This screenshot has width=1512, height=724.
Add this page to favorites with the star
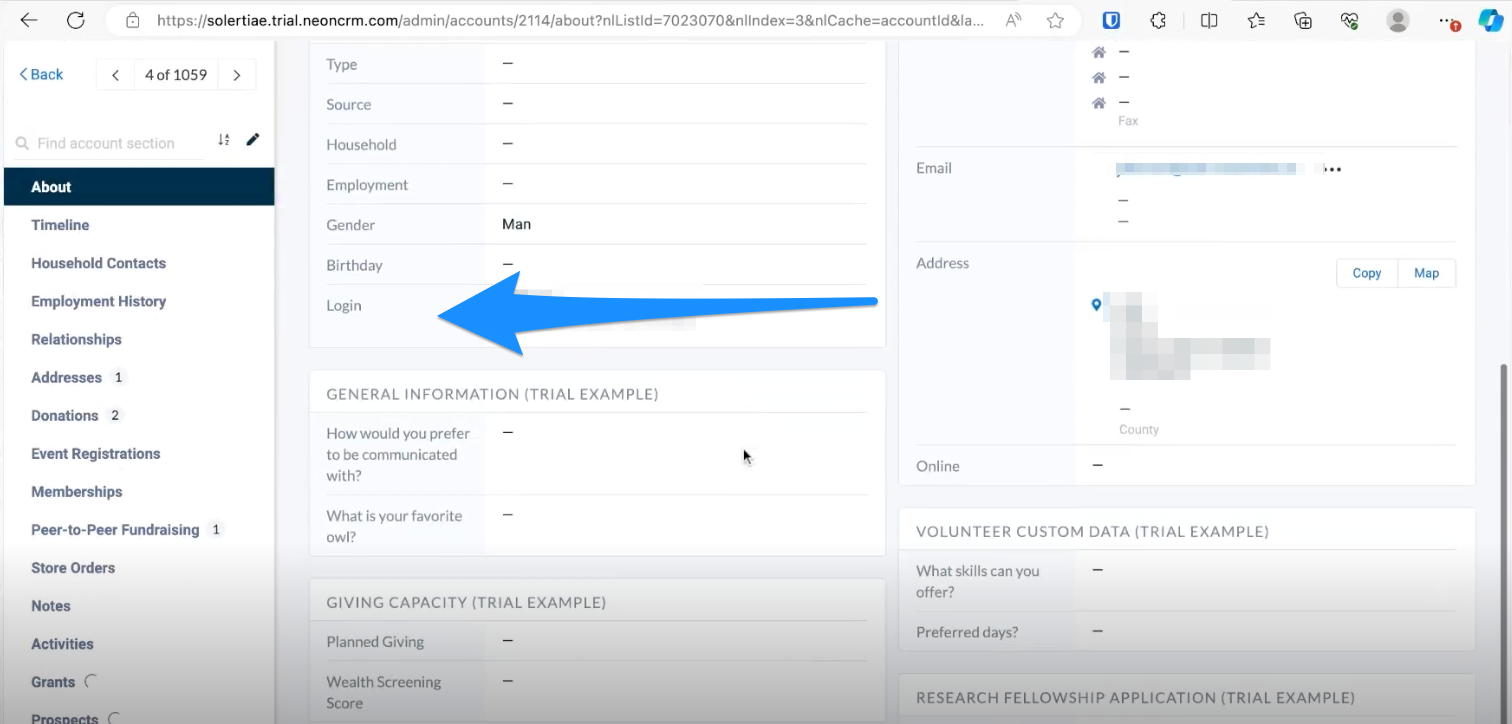(1055, 20)
